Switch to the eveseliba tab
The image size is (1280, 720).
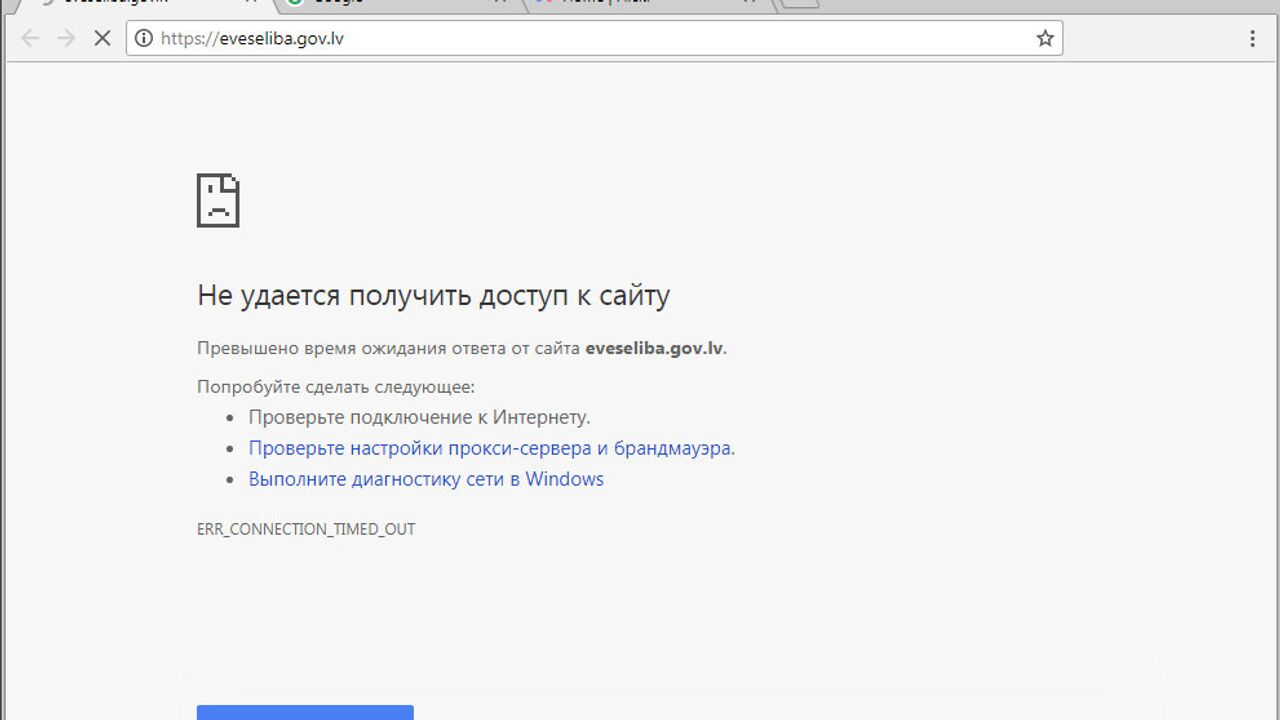point(130,3)
